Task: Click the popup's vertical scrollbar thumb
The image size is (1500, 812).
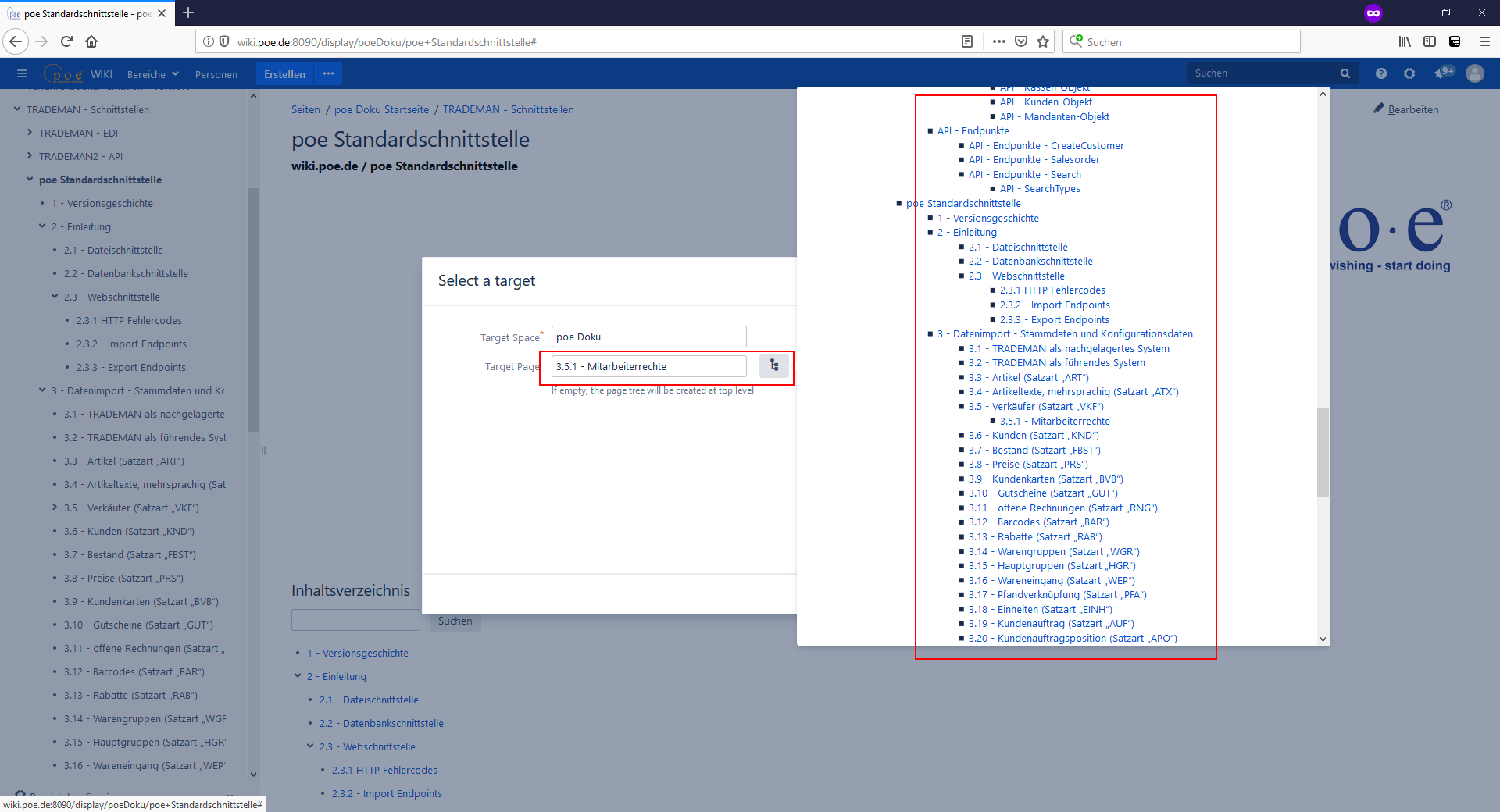Action: coord(1323,453)
